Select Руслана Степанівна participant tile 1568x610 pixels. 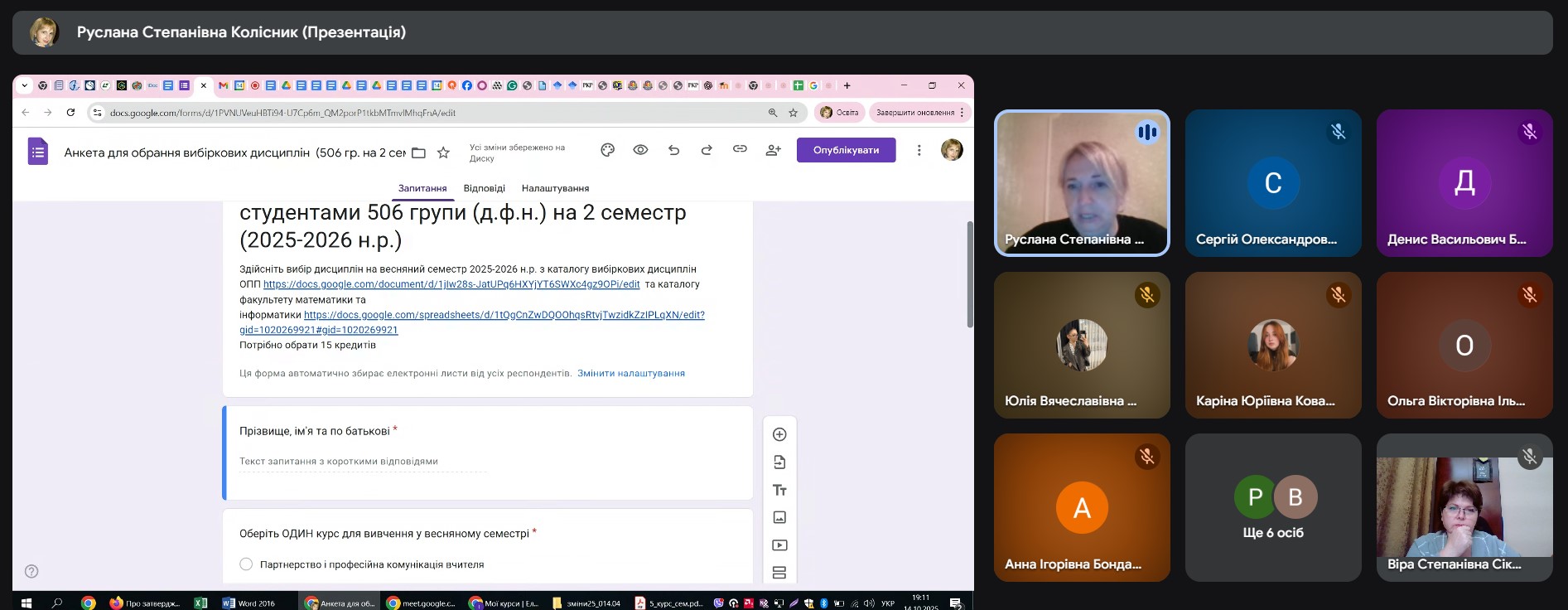click(x=1082, y=183)
